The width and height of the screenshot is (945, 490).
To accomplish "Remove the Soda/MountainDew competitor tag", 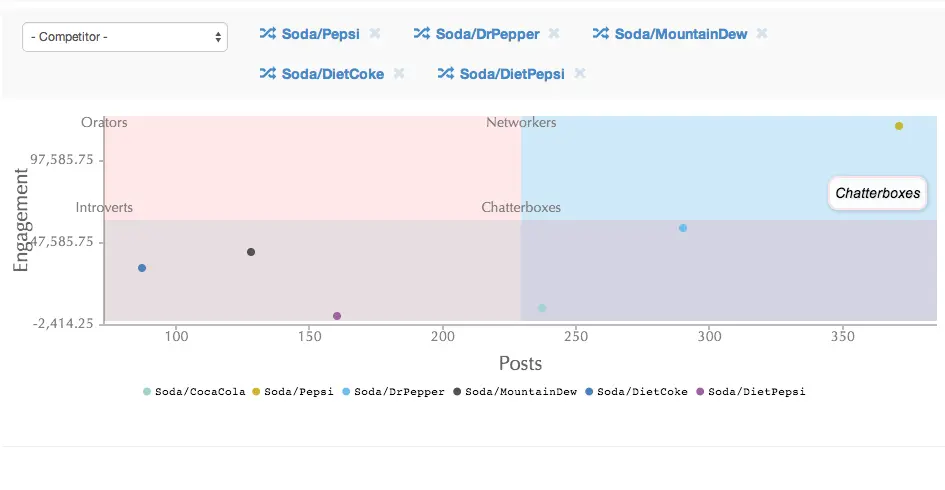I will pos(761,34).
